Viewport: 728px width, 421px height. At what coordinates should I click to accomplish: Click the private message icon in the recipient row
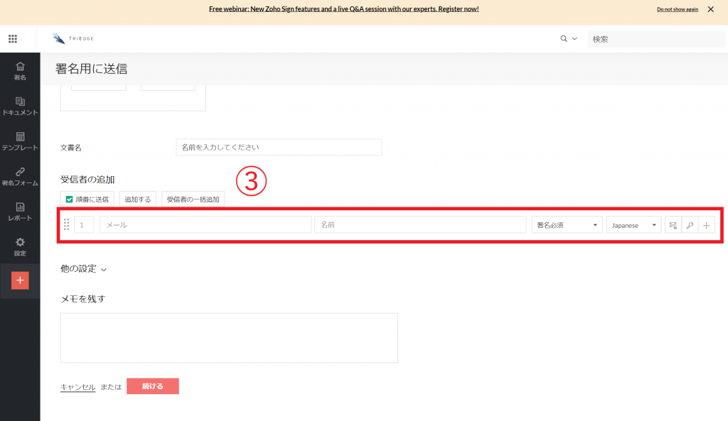tap(673, 225)
